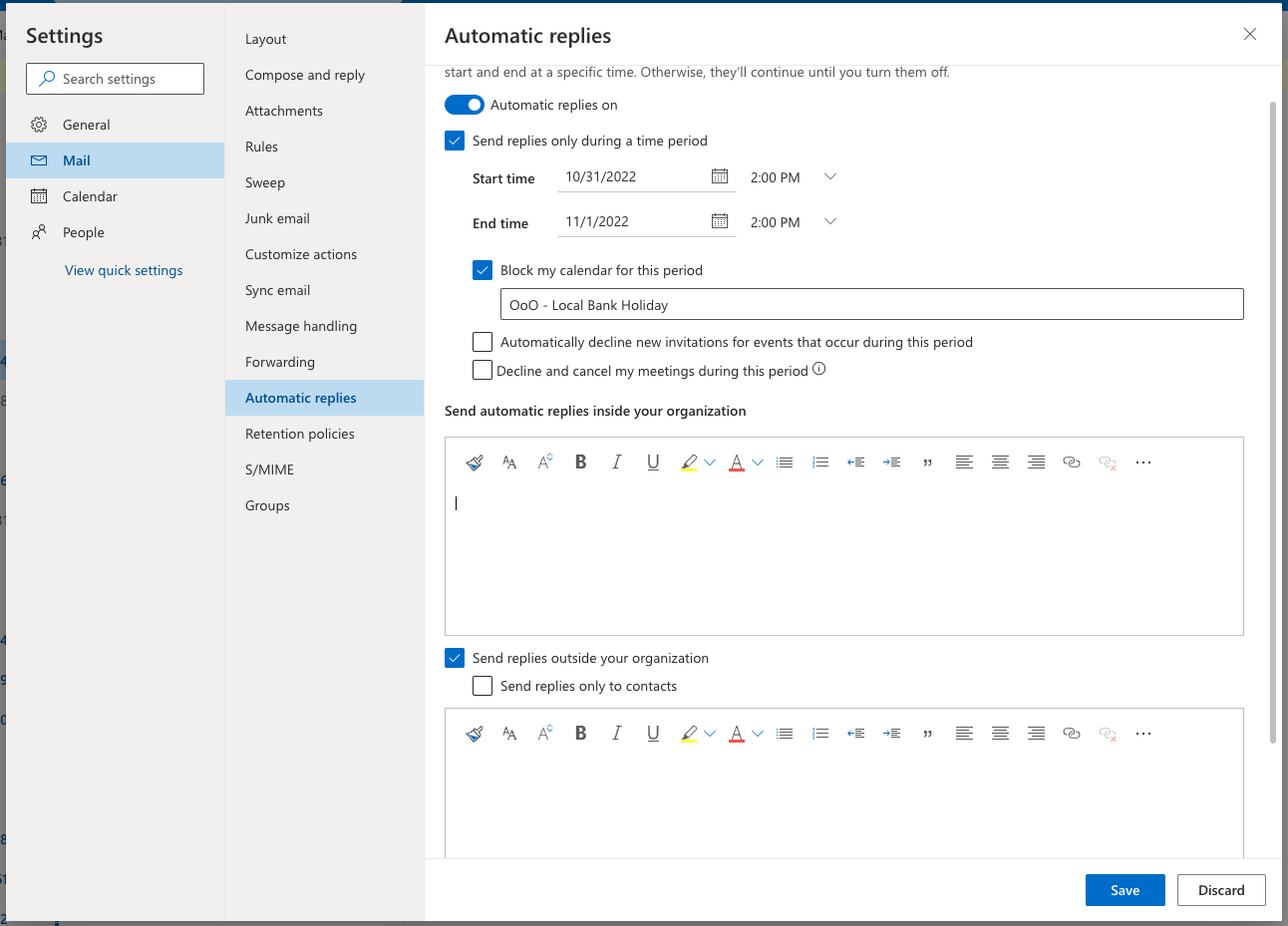Open the end date calendar picker
The image size is (1288, 926).
(x=720, y=220)
